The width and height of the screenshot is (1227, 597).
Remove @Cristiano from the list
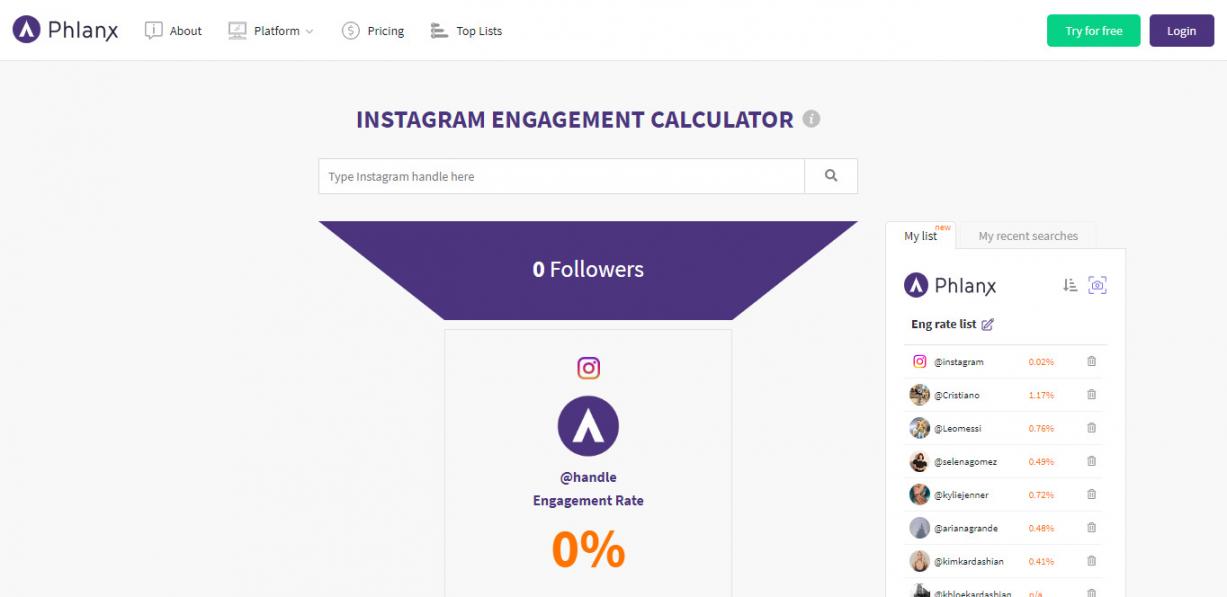(1091, 395)
